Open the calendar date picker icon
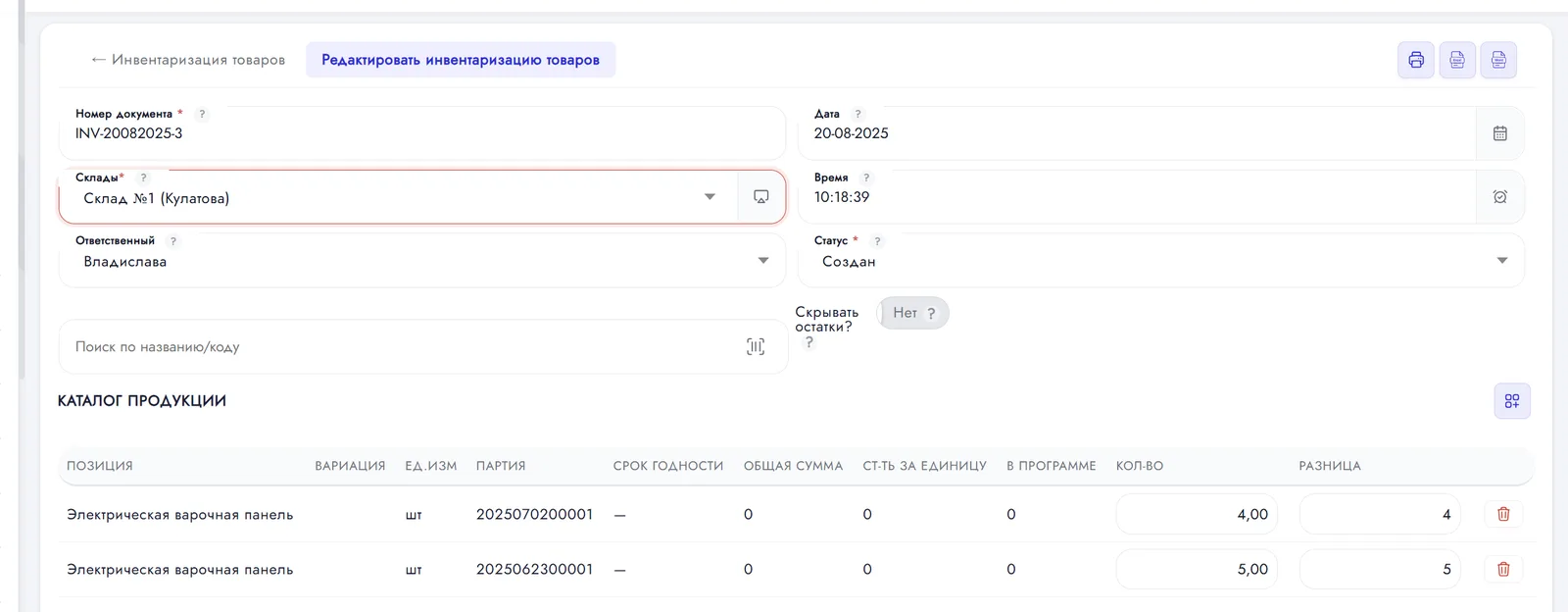1568x612 pixels. 1499,133
